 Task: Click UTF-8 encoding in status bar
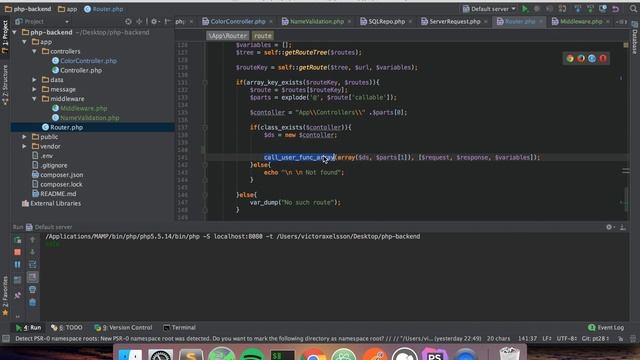(x=567, y=339)
